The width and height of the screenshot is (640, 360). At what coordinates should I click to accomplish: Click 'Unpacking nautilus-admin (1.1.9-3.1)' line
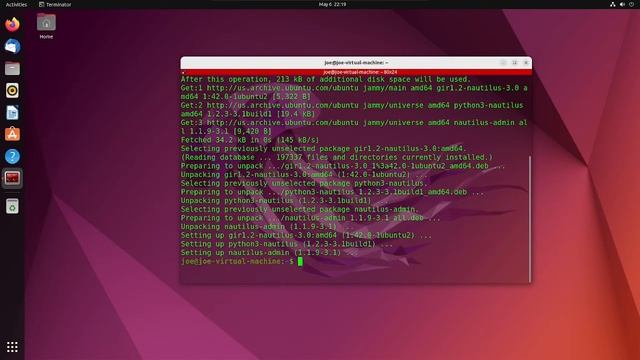[267, 227]
